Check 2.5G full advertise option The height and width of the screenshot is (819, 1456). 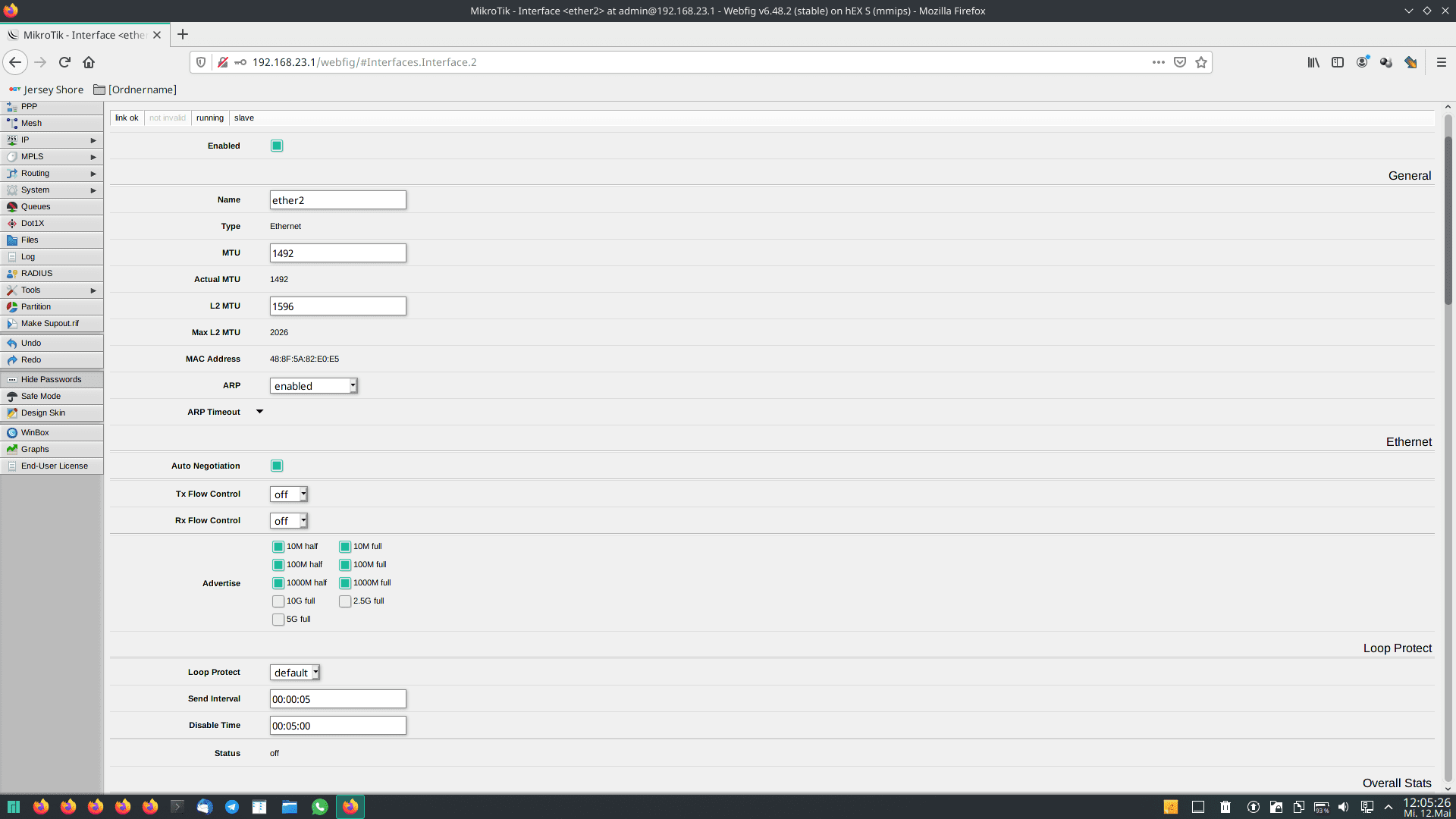click(x=345, y=601)
